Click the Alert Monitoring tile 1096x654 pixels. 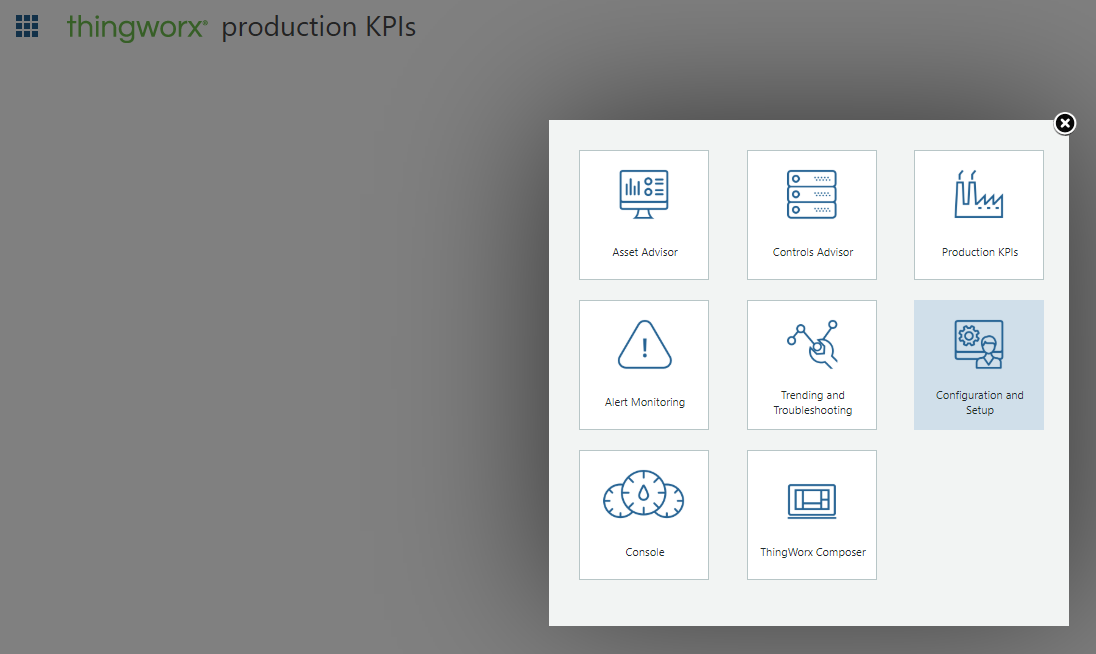(x=643, y=364)
